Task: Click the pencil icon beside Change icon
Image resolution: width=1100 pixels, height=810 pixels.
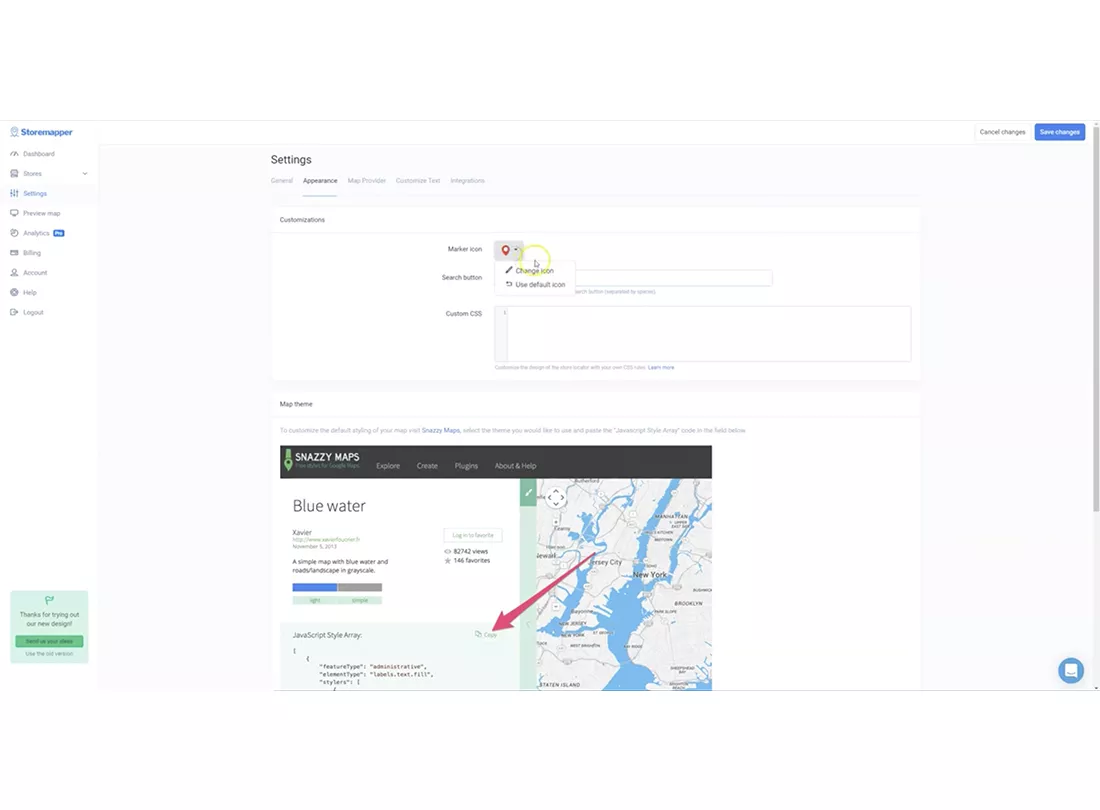Action: tap(509, 270)
